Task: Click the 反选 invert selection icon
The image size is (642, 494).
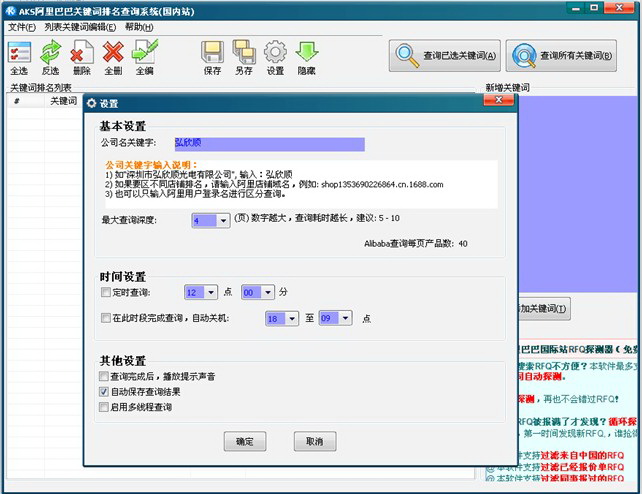Action: pos(50,52)
